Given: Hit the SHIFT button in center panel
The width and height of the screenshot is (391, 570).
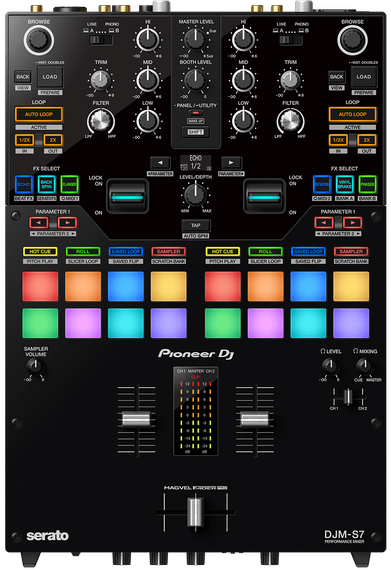Looking at the screenshot, I should [x=196, y=132].
